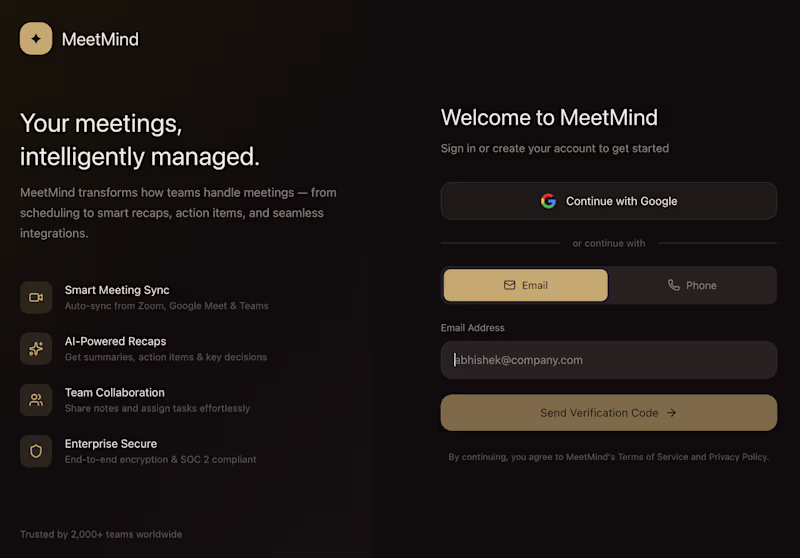The image size is (800, 558).
Task: Click the phone handset icon
Action: point(673,285)
